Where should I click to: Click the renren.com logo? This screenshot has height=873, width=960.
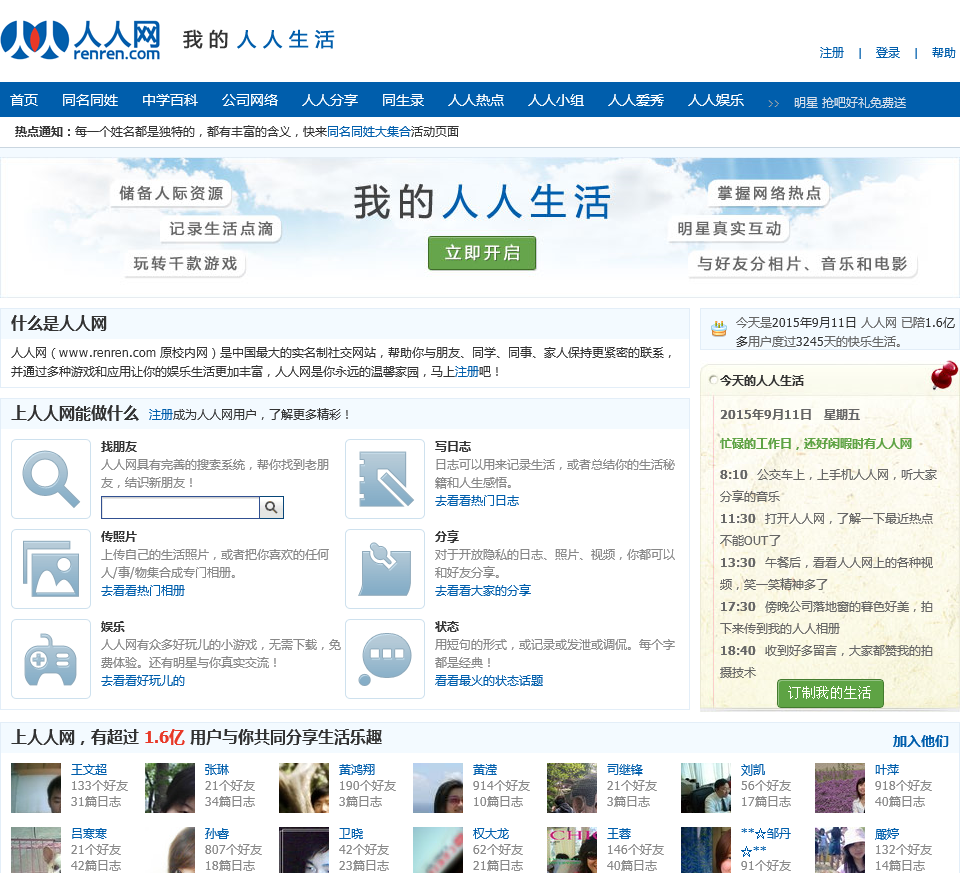click(81, 40)
